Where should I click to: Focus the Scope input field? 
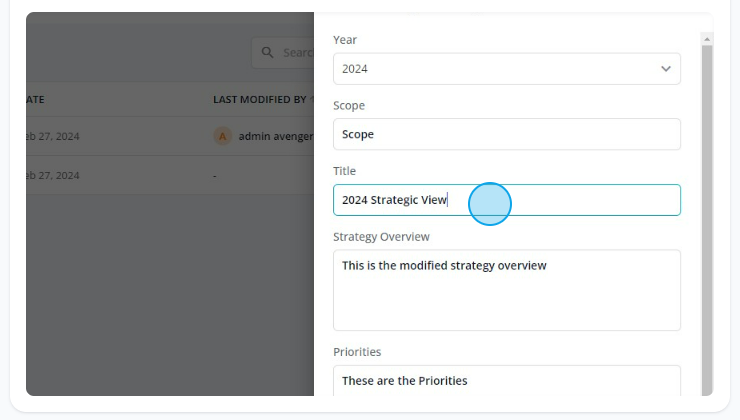(x=506, y=134)
